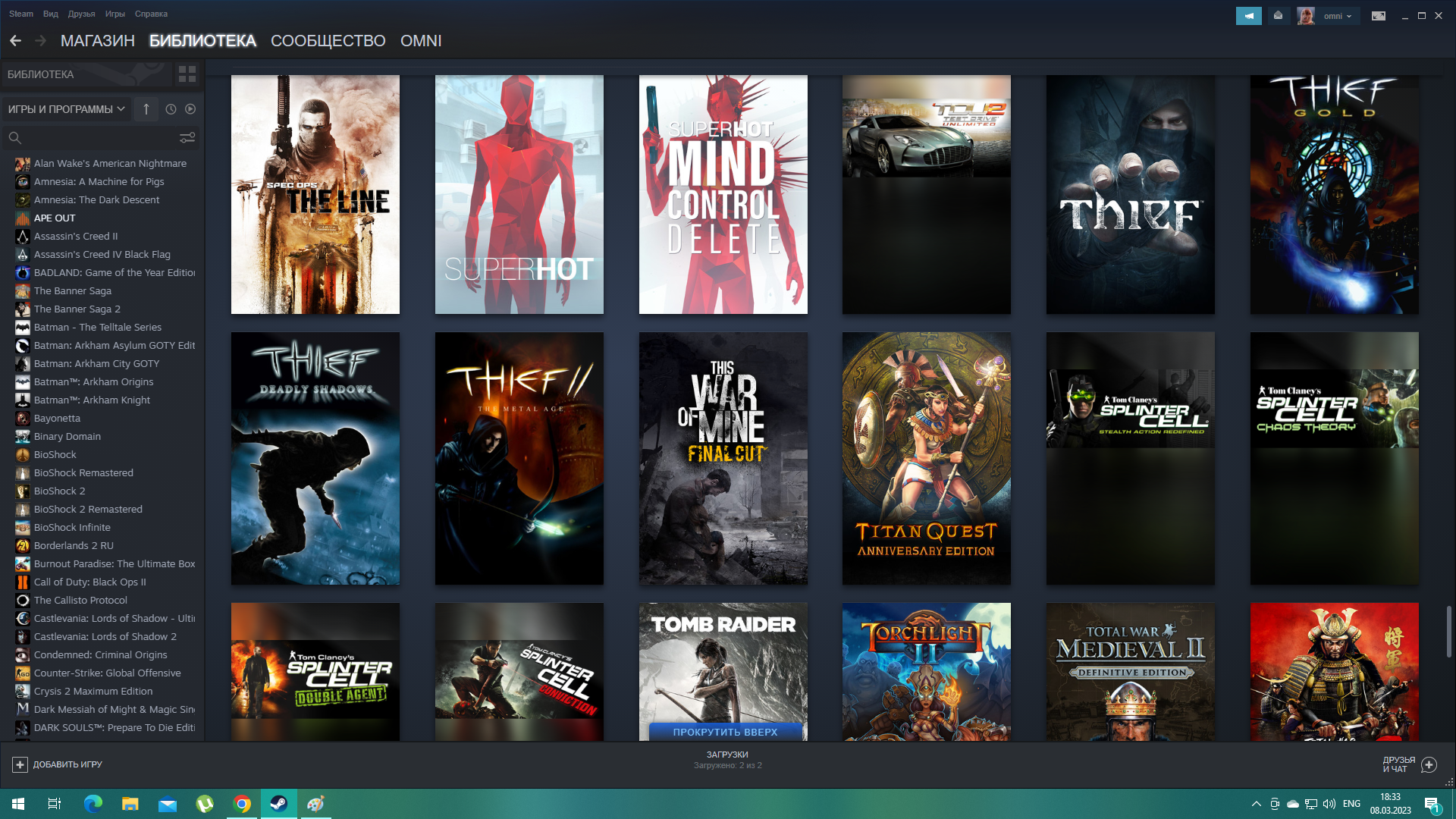Click the back navigation arrow
Viewport: 1456px width, 819px height.
[x=15, y=41]
